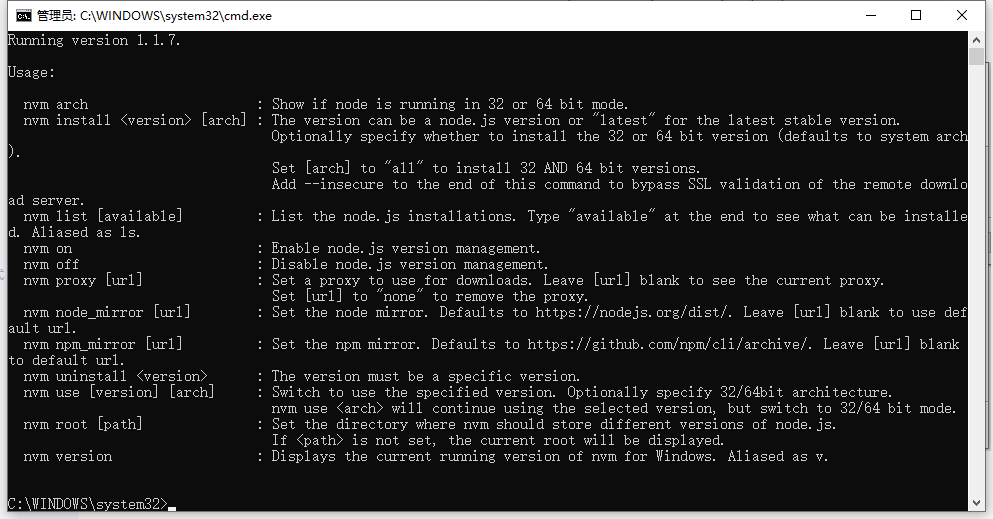This screenshot has height=519, width=993.
Task: Click the "nvm on" command text
Action: tap(47, 248)
